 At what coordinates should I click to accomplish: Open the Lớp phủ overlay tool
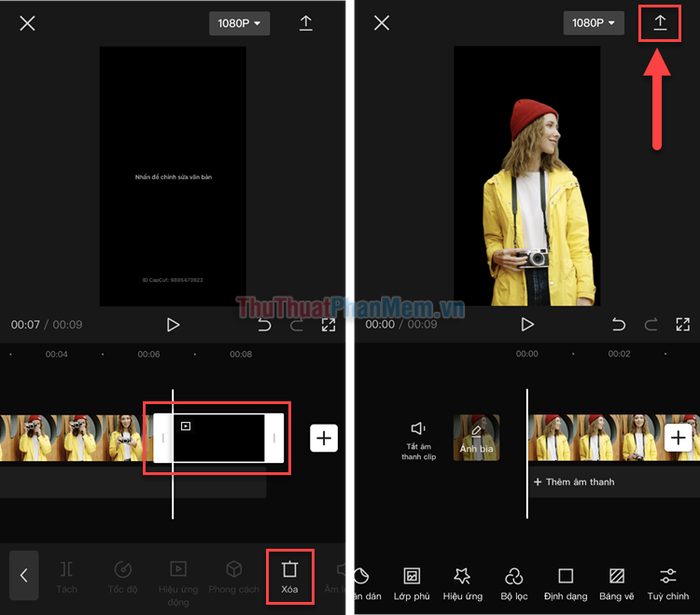412,584
